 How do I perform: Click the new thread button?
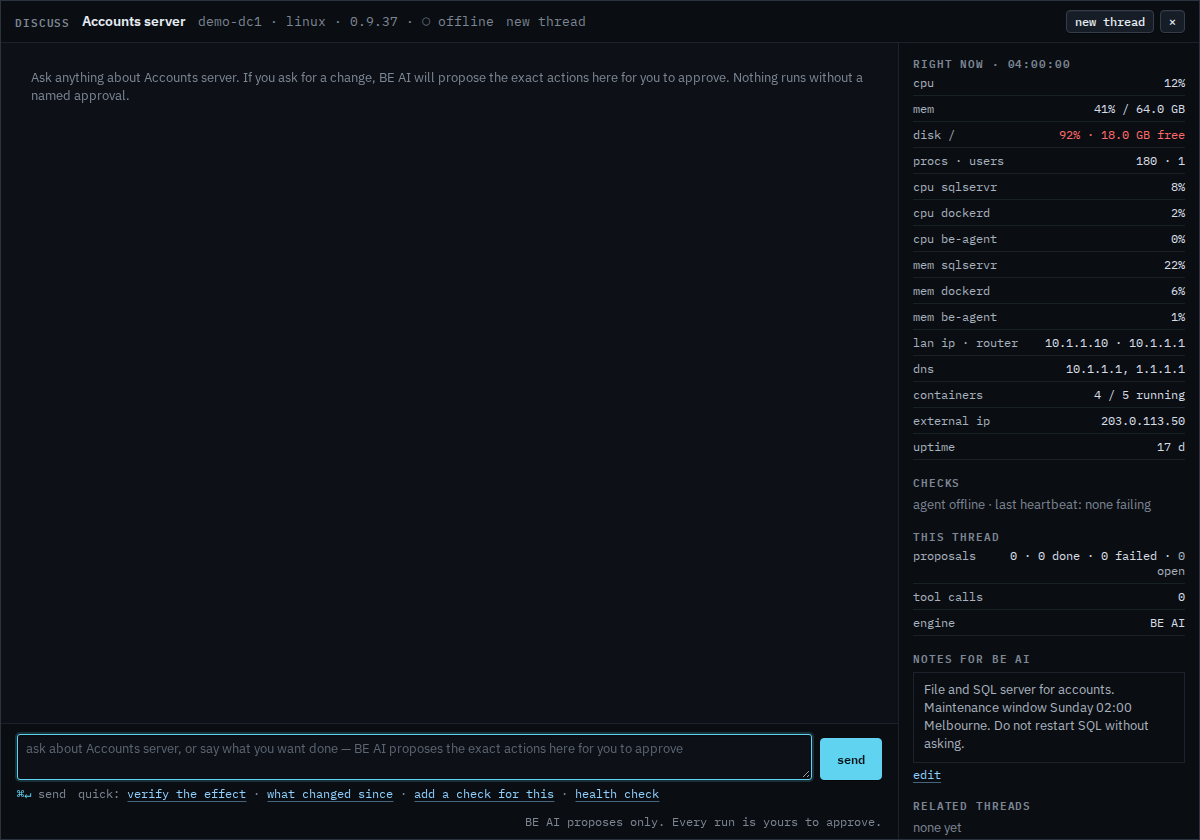[1110, 22]
